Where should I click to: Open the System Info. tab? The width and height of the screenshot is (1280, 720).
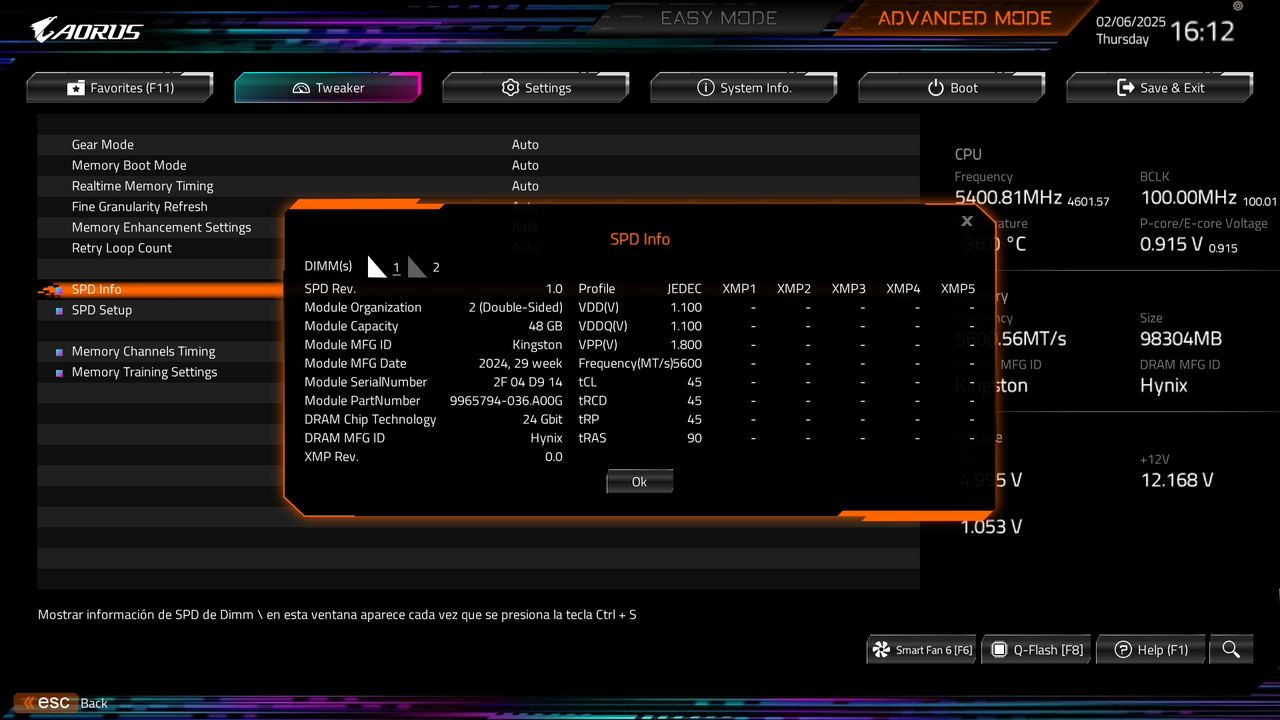[744, 88]
